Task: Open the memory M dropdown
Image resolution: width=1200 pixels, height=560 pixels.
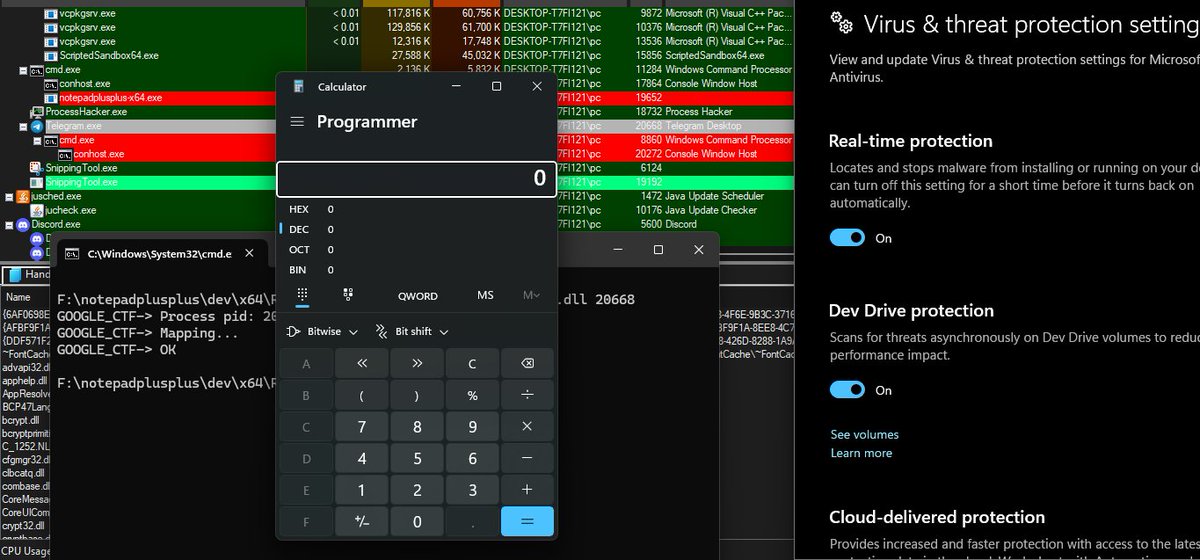Action: (531, 295)
